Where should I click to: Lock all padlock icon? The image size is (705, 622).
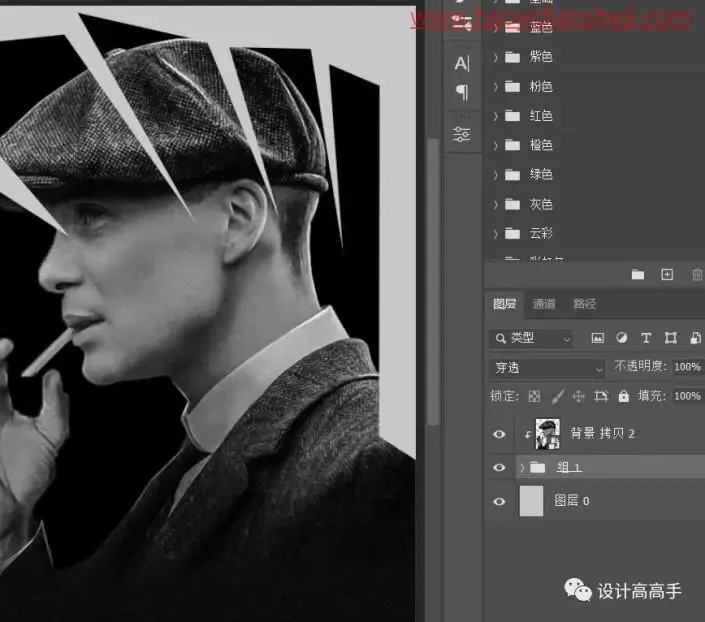(x=624, y=396)
